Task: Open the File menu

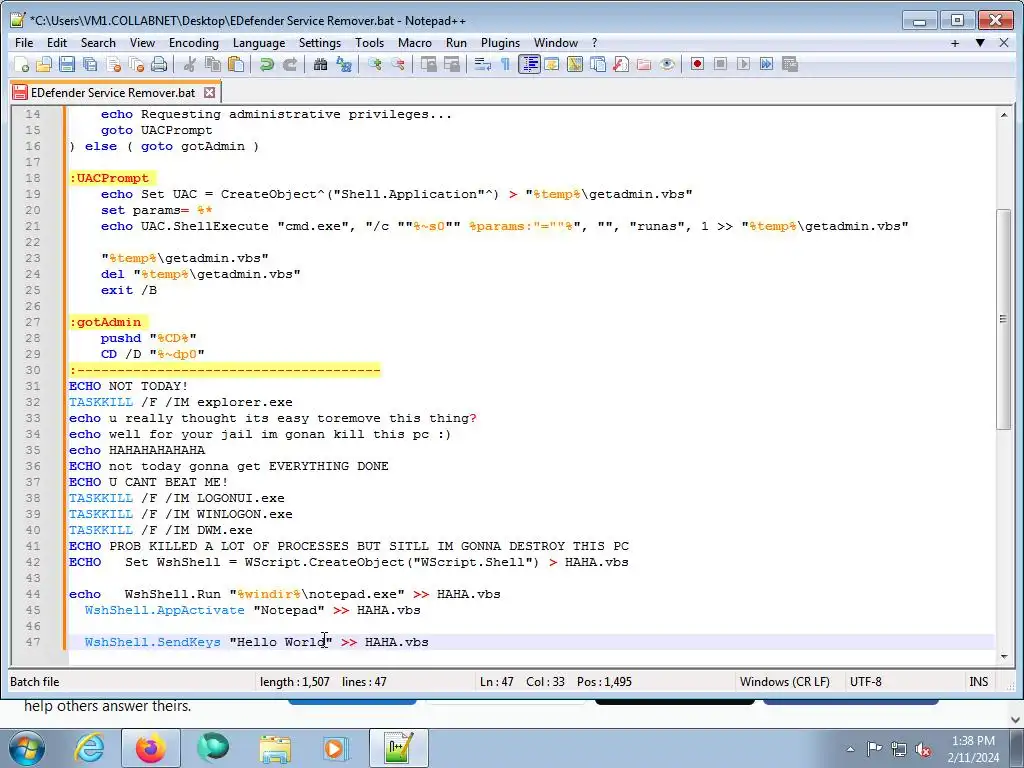Action: 24,42
